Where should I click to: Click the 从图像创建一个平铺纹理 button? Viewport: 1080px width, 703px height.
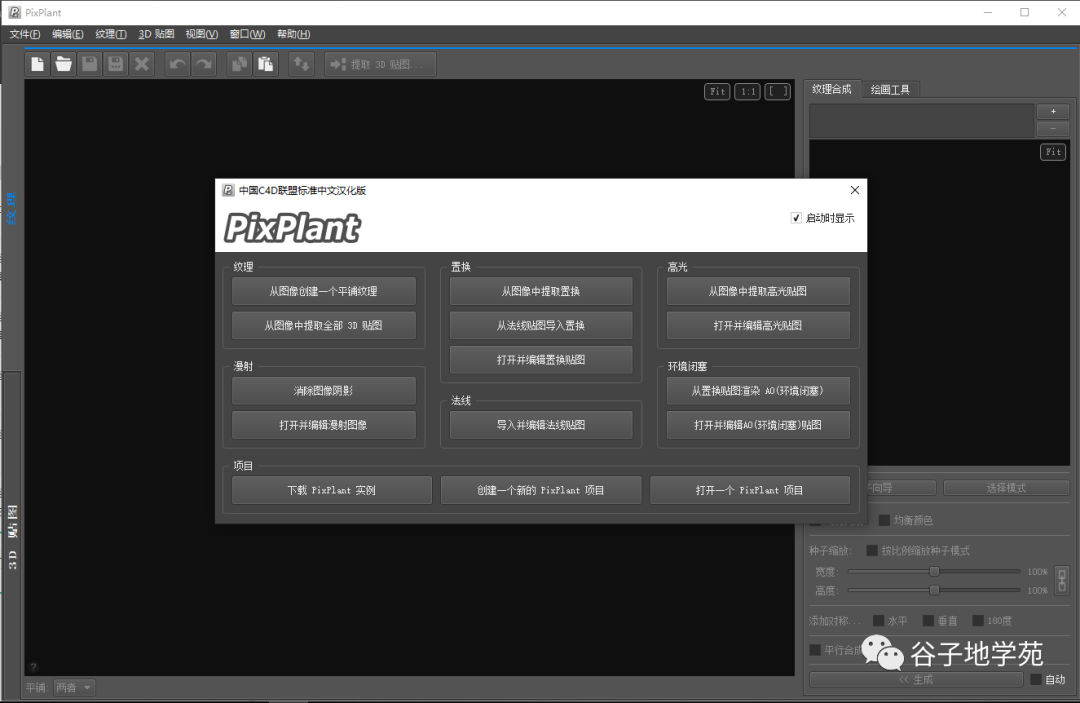pyautogui.click(x=324, y=291)
